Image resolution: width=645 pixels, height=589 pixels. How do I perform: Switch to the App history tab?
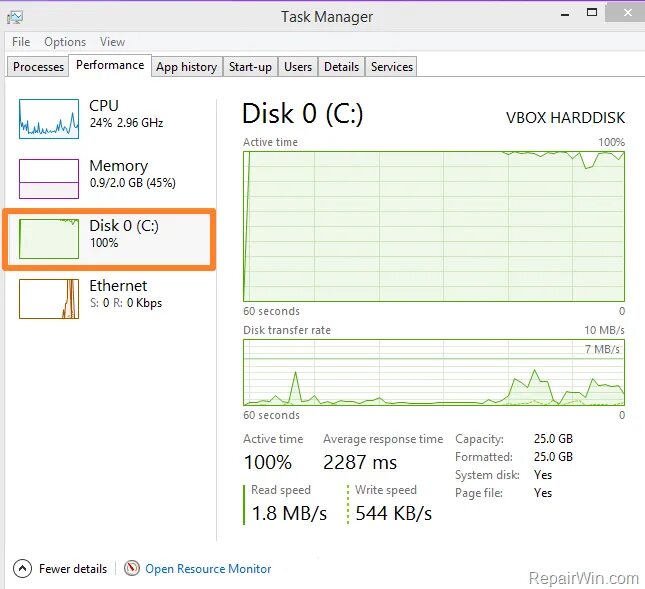[186, 67]
